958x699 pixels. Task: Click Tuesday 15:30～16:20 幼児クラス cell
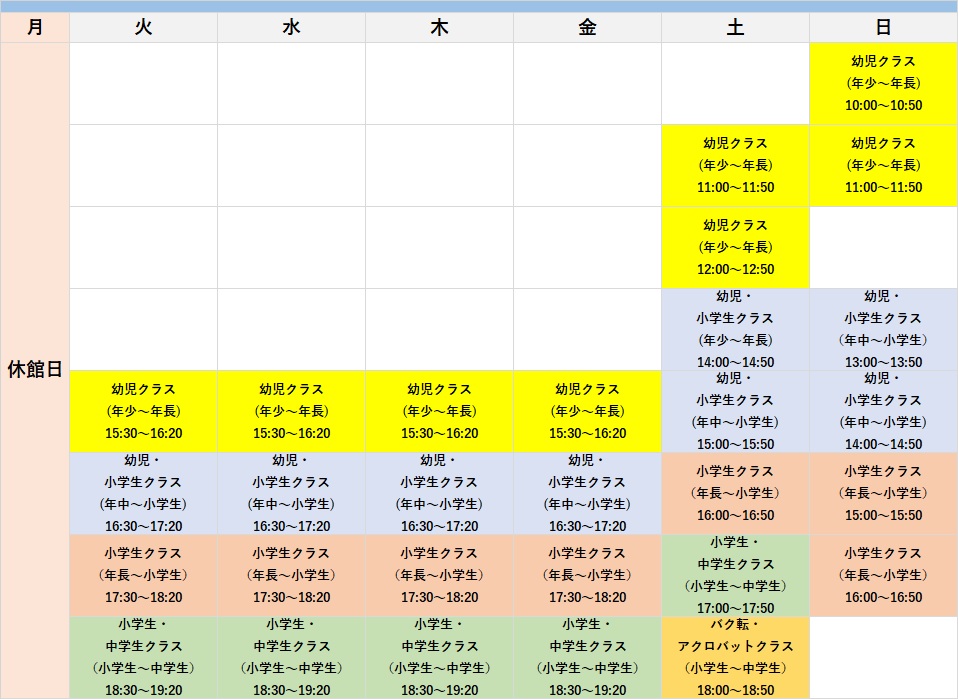pos(143,411)
